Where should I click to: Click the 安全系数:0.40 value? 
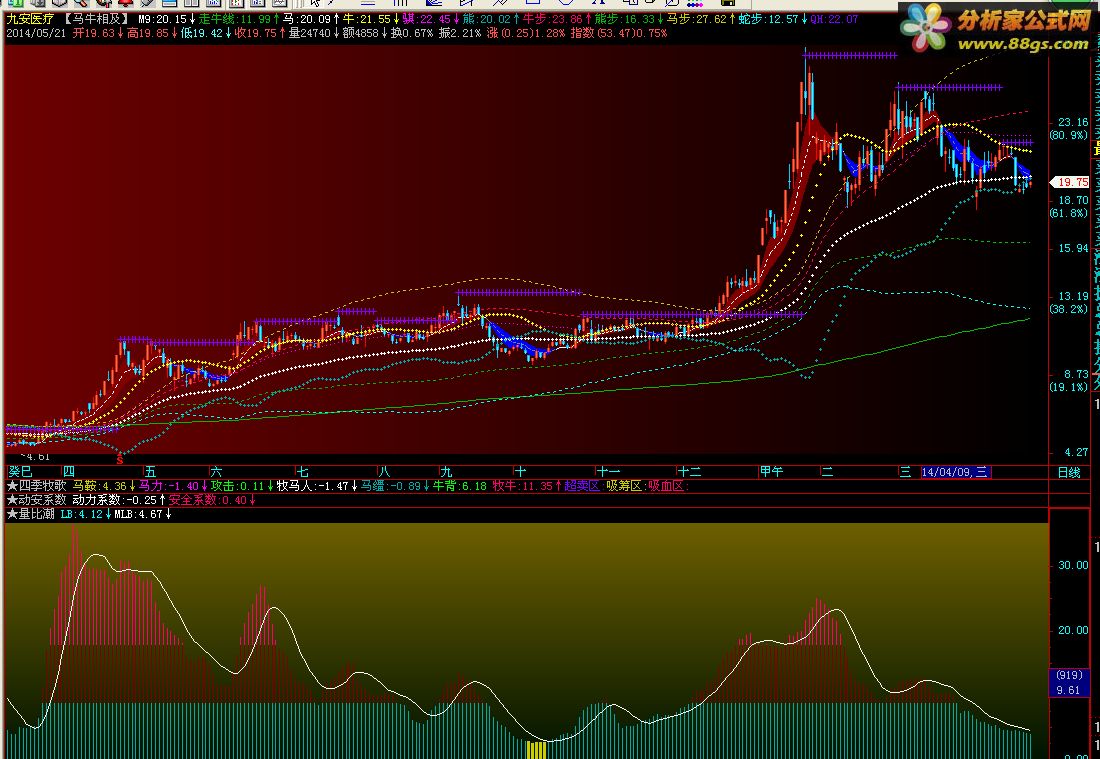pos(208,499)
